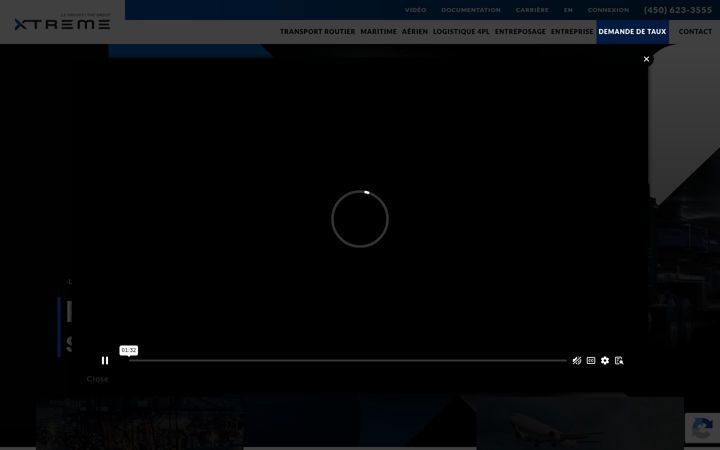Open Aérien menu item
This screenshot has height=450, width=720.
[415, 32]
